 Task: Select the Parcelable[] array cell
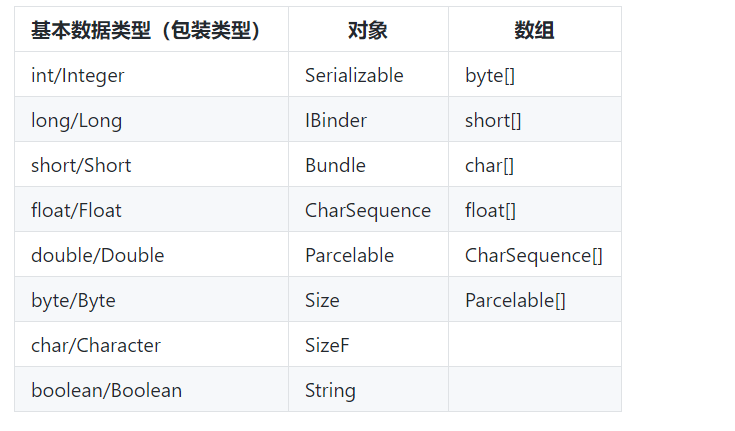(515, 300)
